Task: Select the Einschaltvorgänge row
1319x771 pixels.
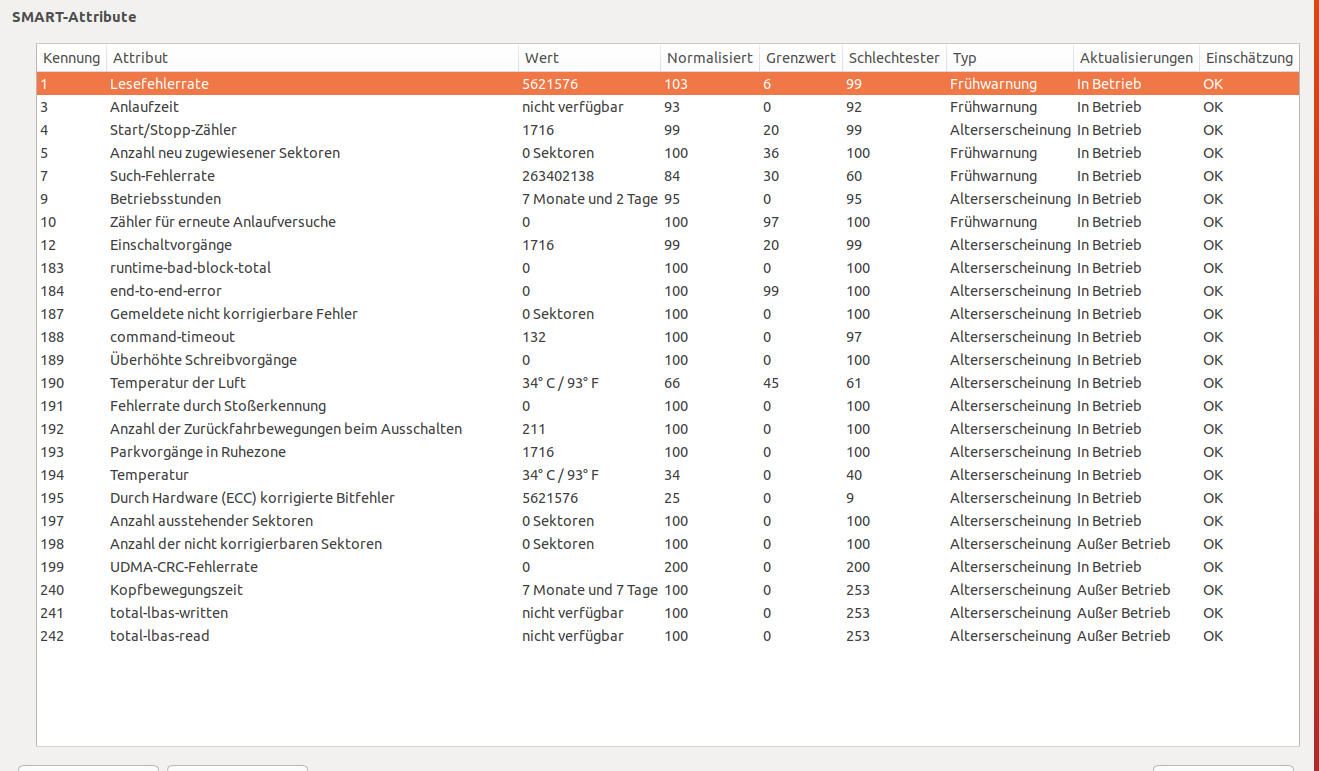Action: [x=668, y=245]
